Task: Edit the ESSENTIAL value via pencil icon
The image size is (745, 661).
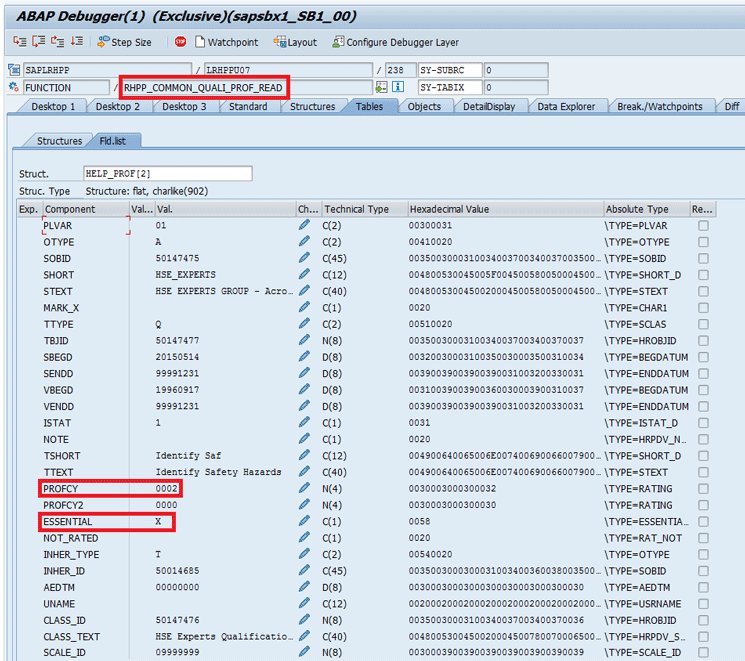Action: pos(304,522)
